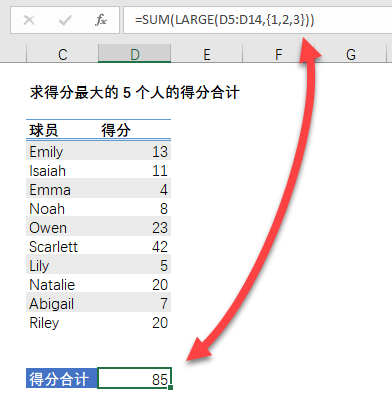
Task: Click the fill handle of cell 85
Action: click(171, 387)
